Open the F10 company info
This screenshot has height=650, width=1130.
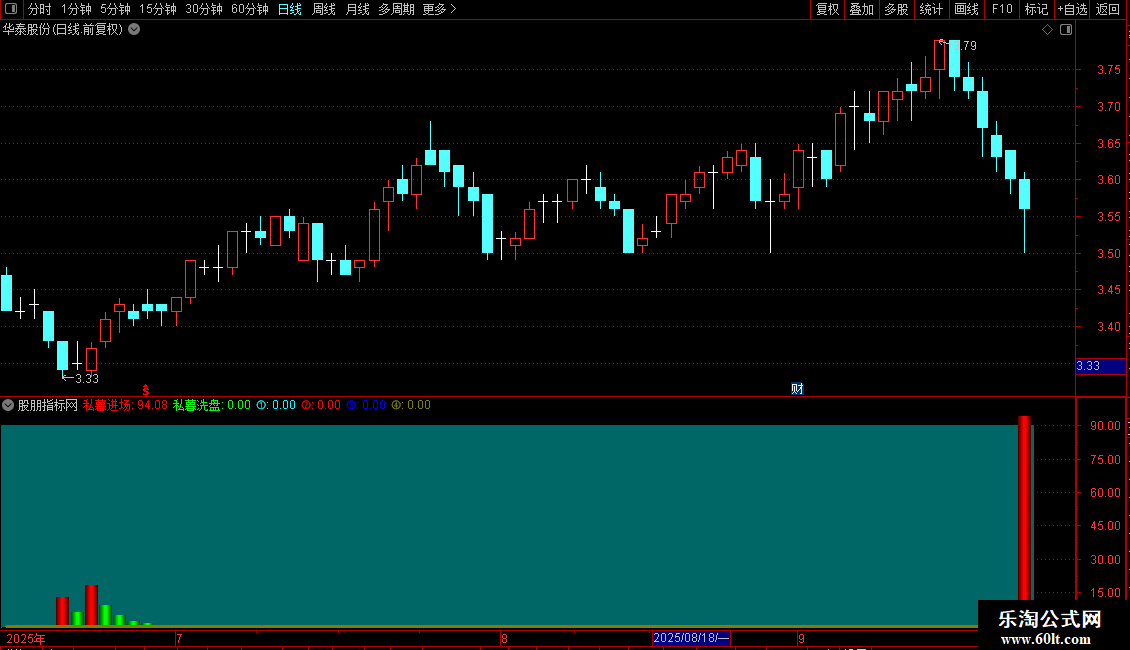[x=1002, y=9]
